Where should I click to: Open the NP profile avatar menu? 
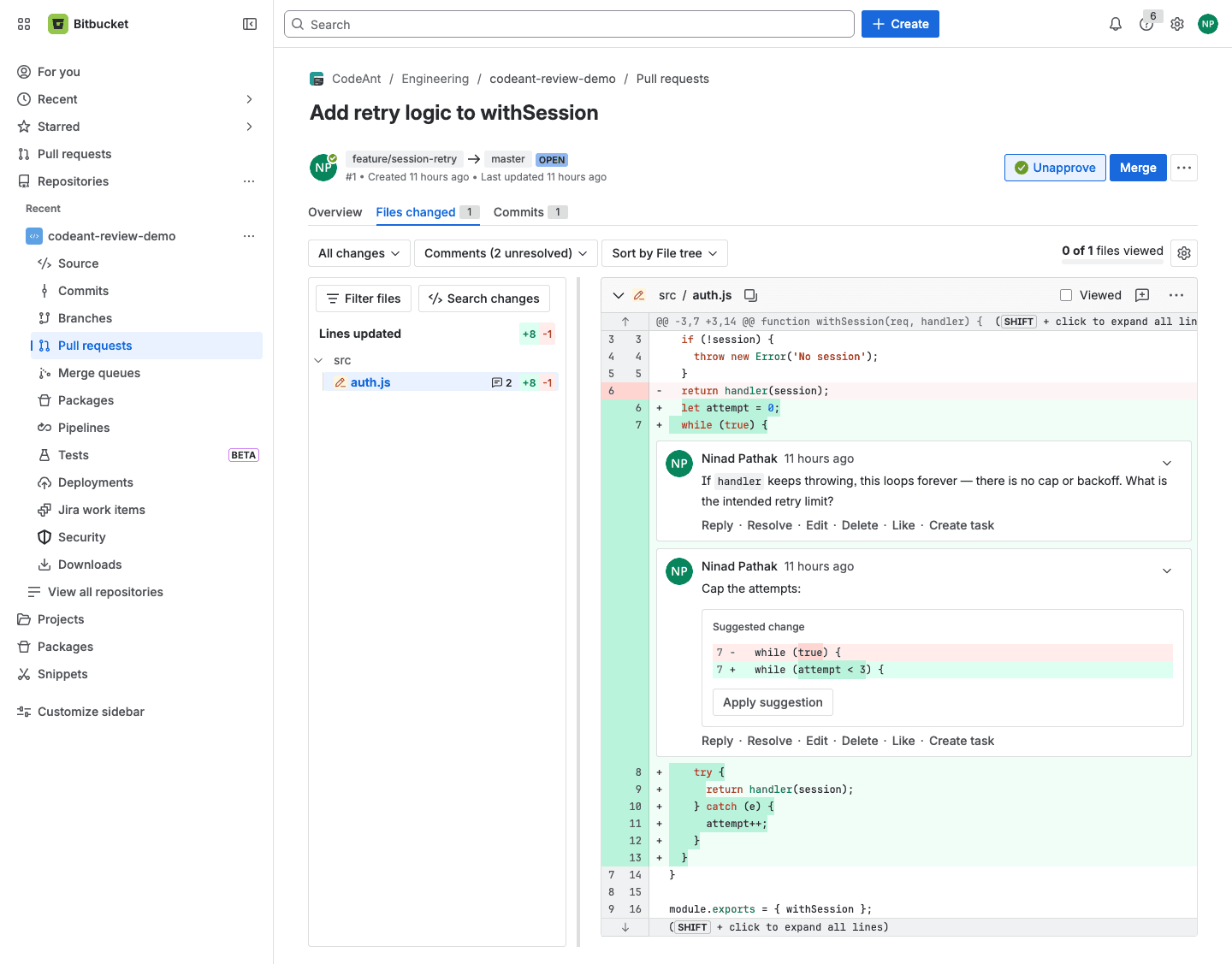(x=1208, y=24)
